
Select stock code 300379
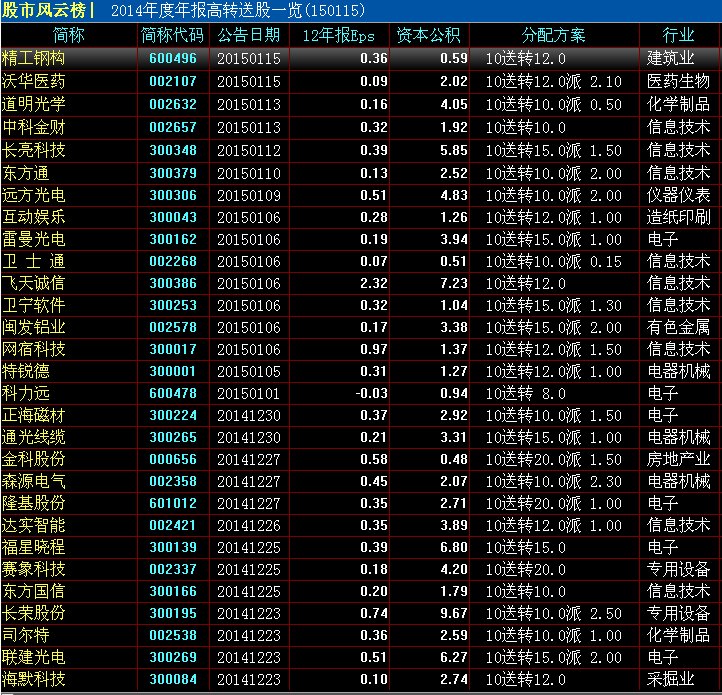tap(173, 174)
